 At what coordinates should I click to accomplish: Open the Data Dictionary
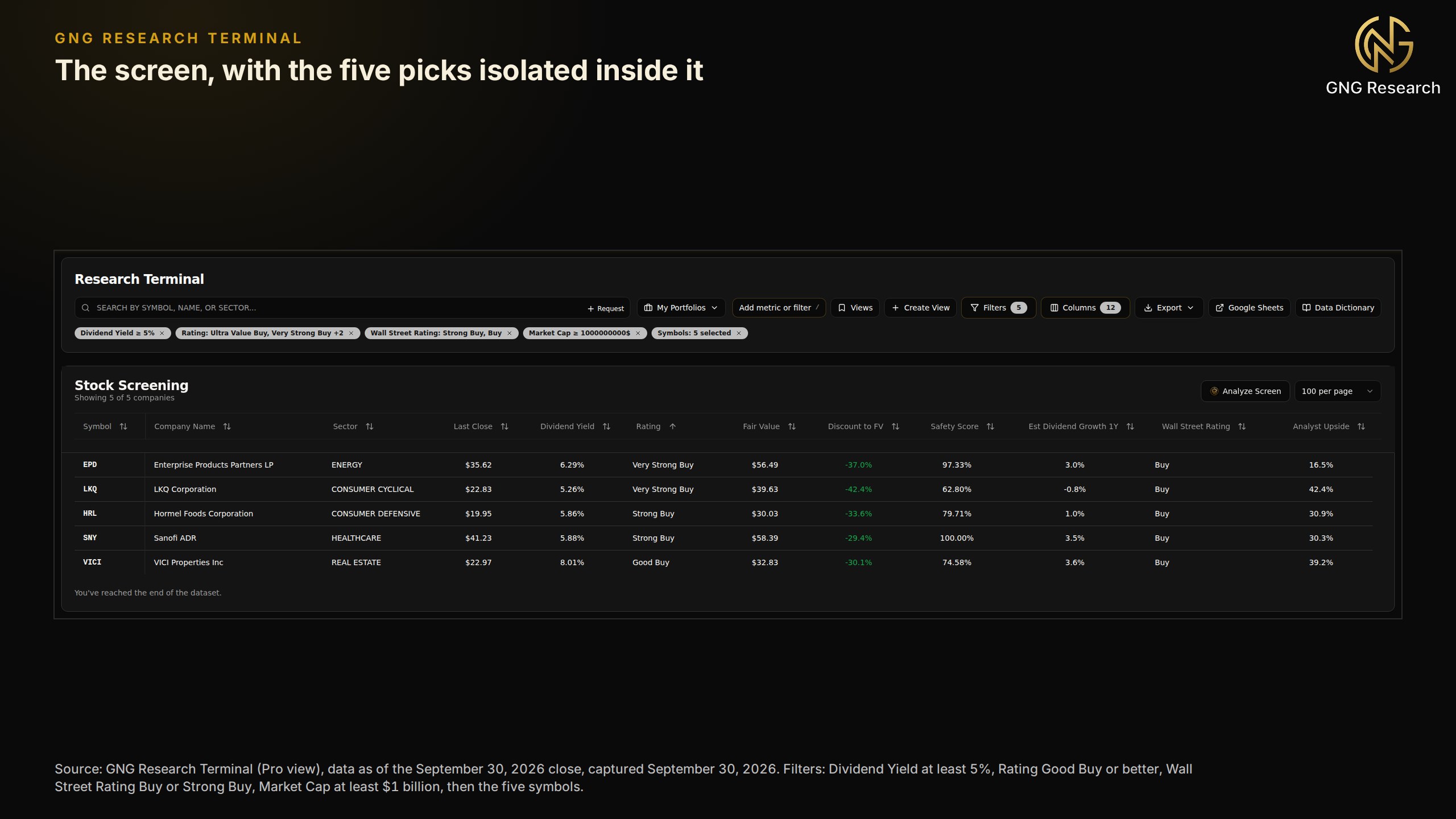tap(1338, 308)
